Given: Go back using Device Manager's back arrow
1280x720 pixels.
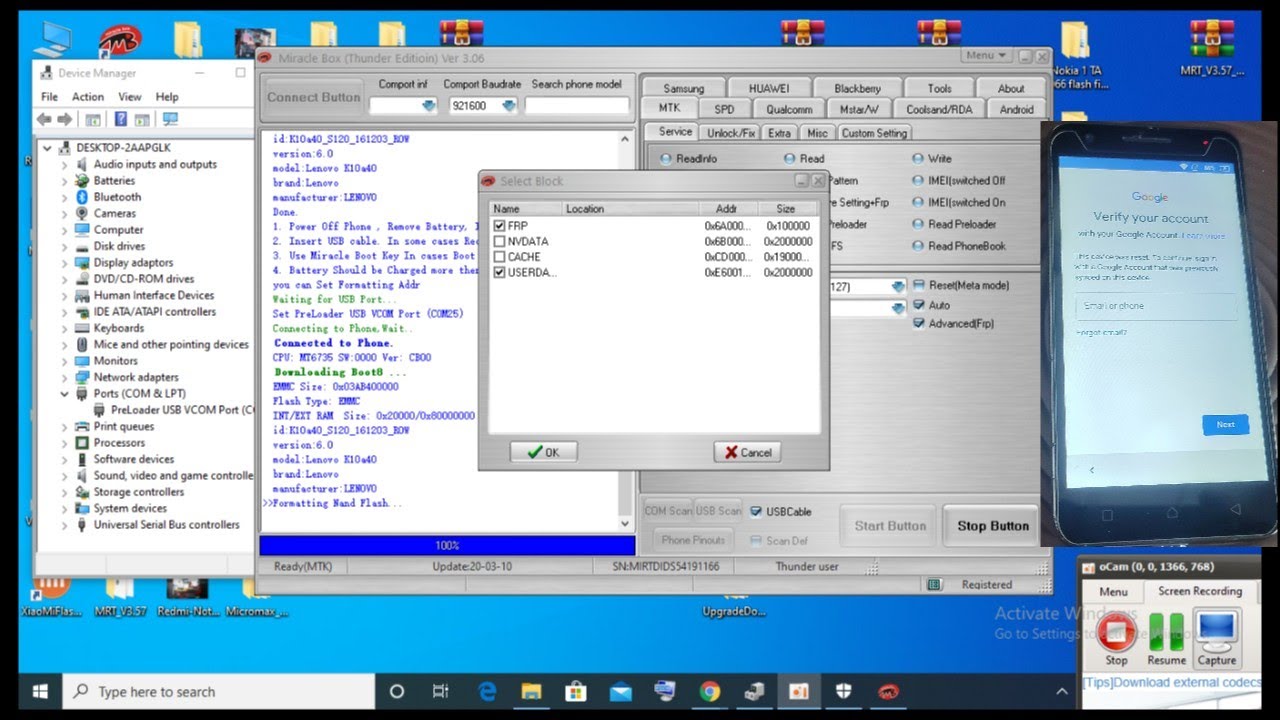Looking at the screenshot, I should [44, 119].
